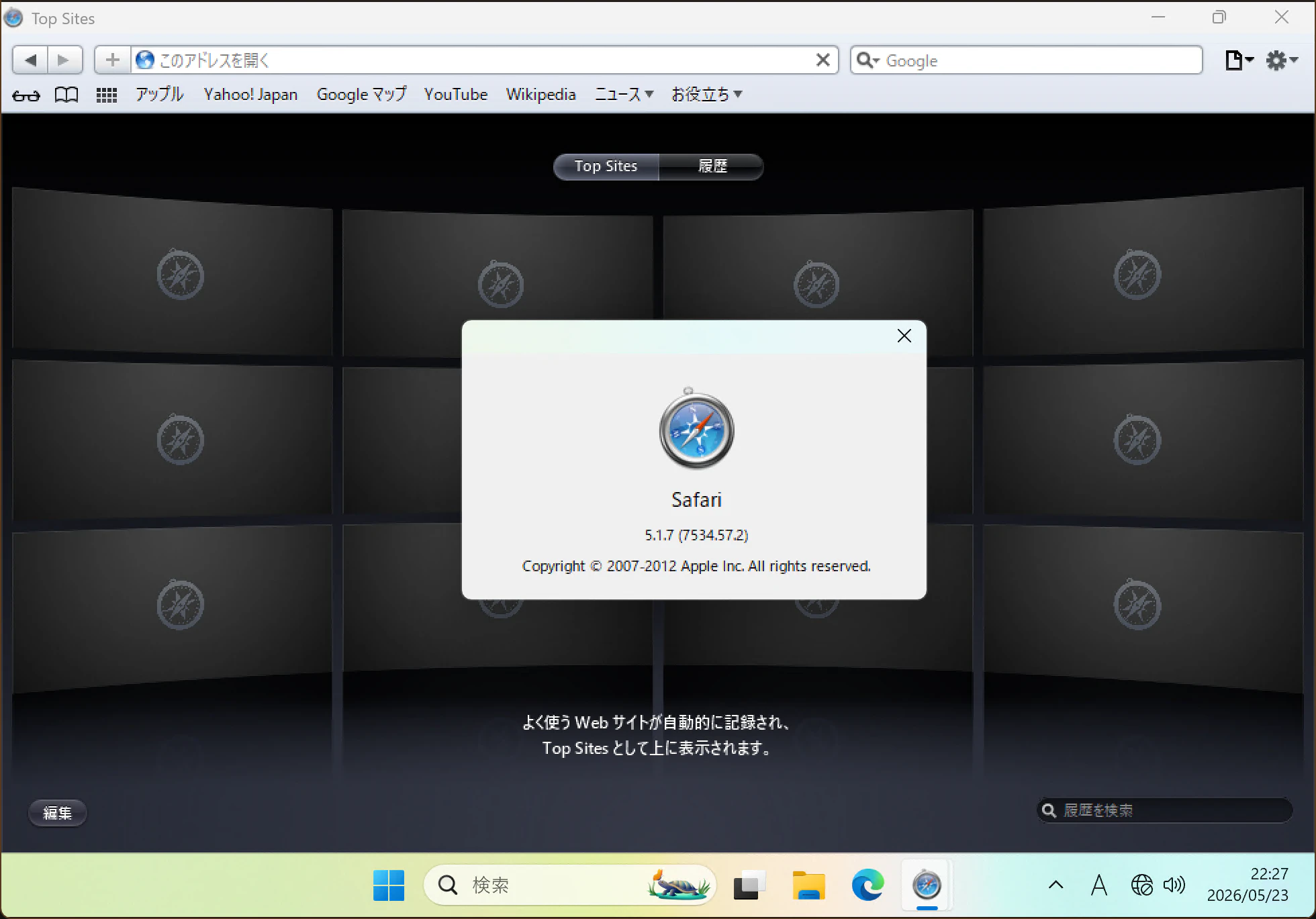Open the YouTube bookmark
The image size is (1316, 919).
tap(456, 95)
